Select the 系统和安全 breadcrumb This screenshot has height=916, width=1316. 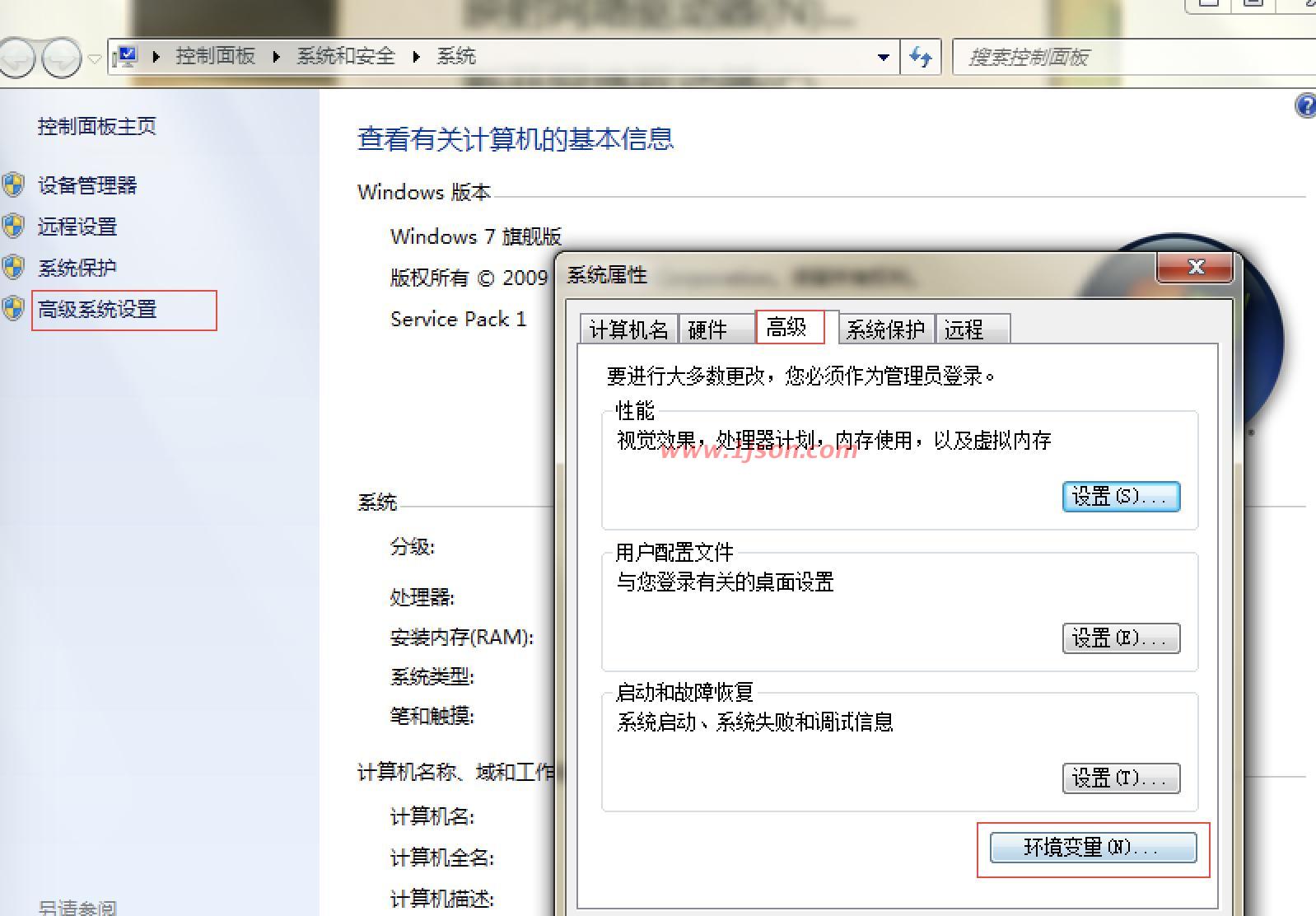[x=346, y=56]
